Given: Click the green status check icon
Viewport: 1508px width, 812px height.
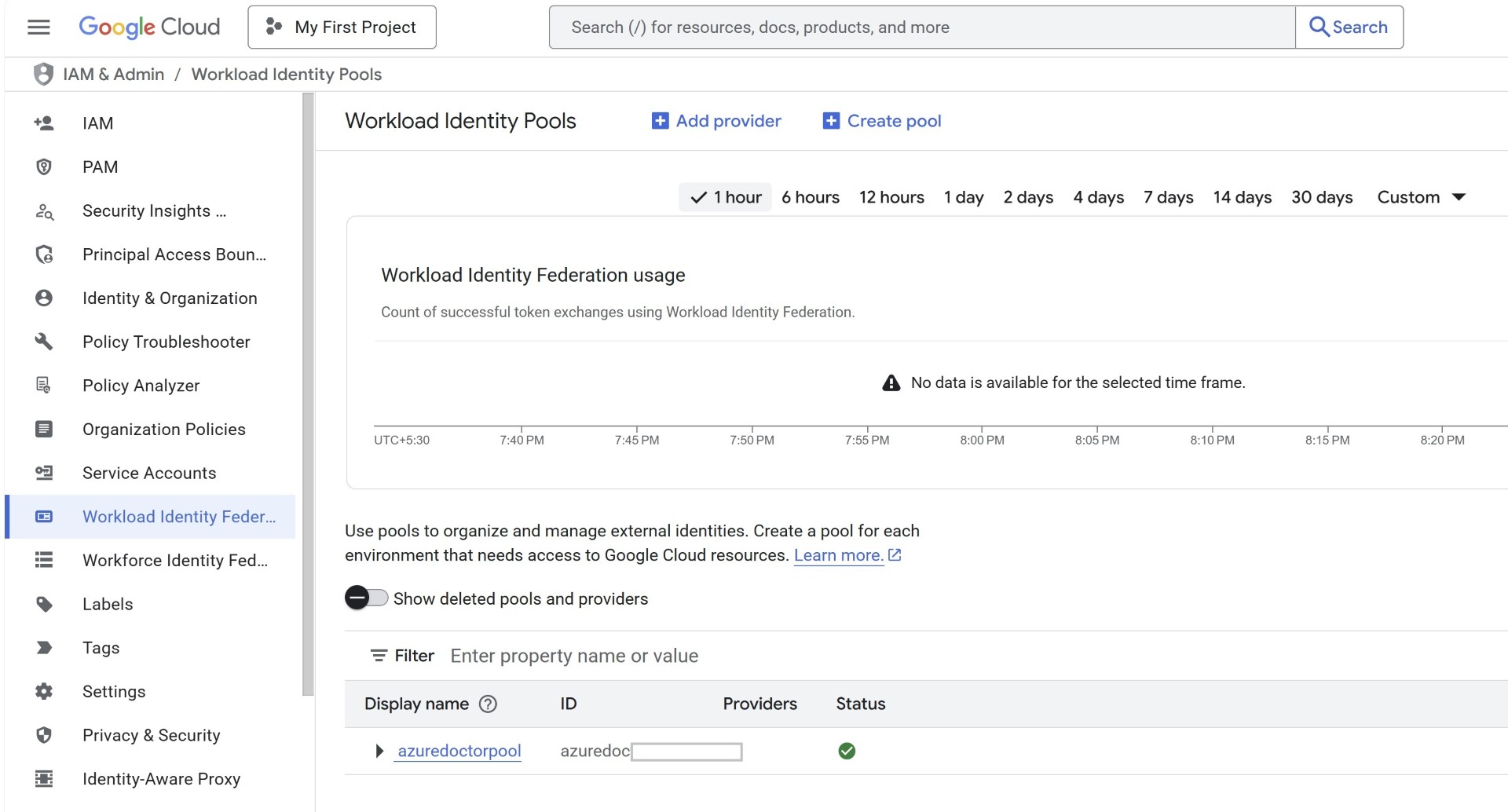Looking at the screenshot, I should (847, 751).
